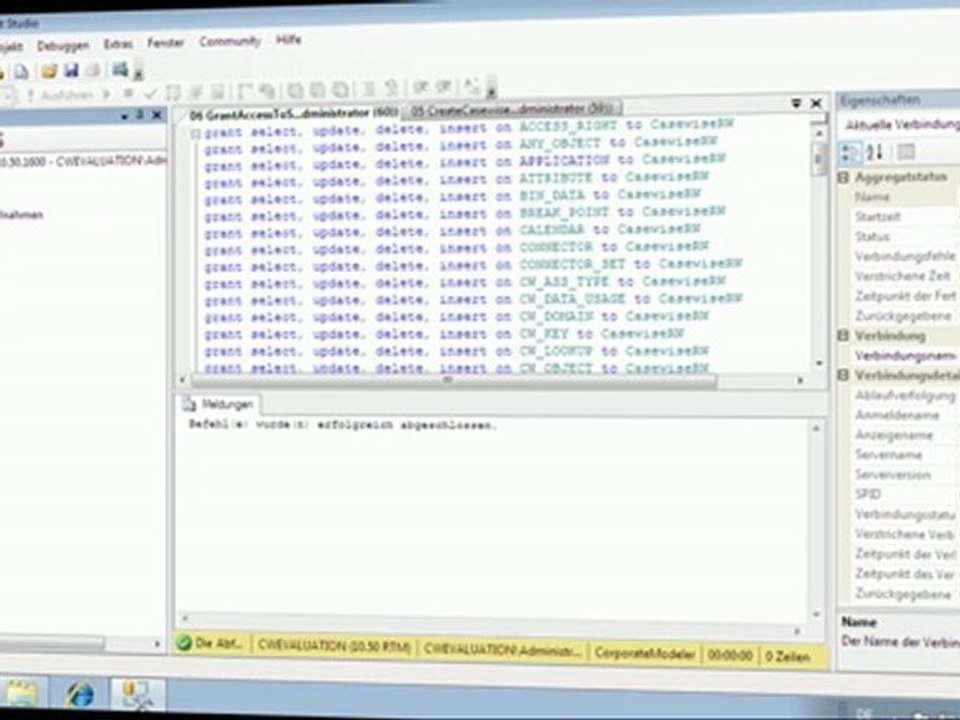Click the Cancel Executing Query stop icon

point(129,94)
